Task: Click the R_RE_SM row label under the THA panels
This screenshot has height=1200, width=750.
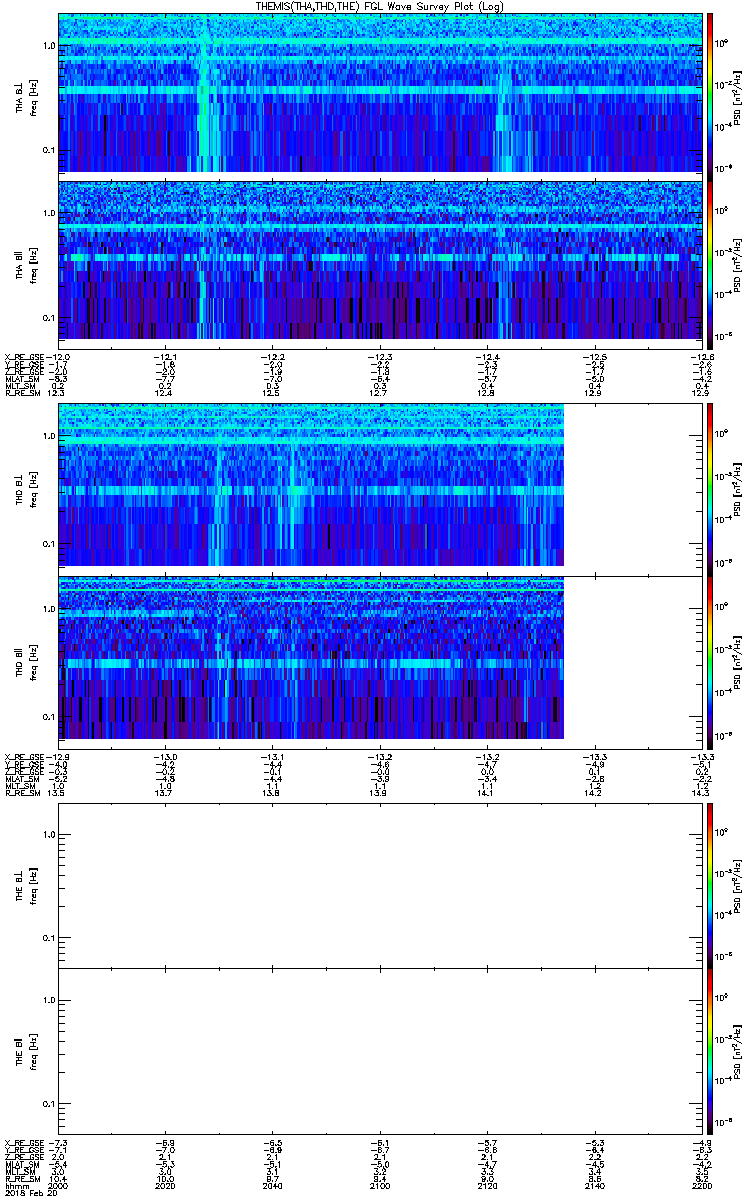Action: click(24, 392)
